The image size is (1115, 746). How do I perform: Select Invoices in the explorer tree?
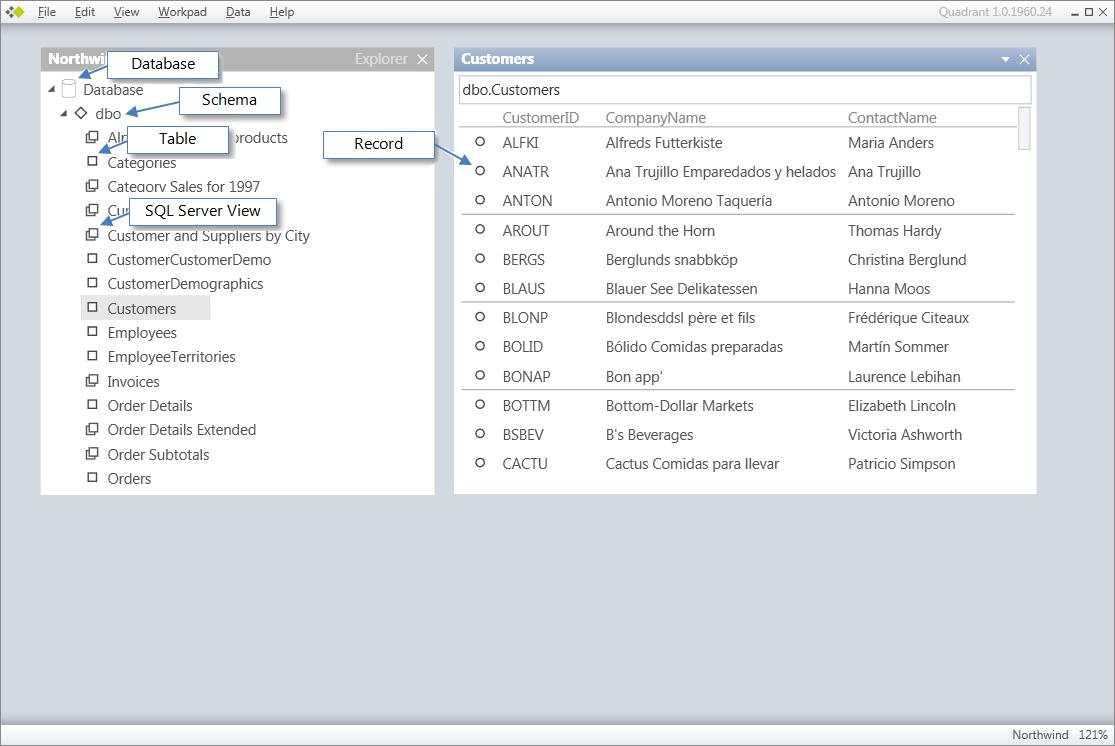tap(133, 382)
